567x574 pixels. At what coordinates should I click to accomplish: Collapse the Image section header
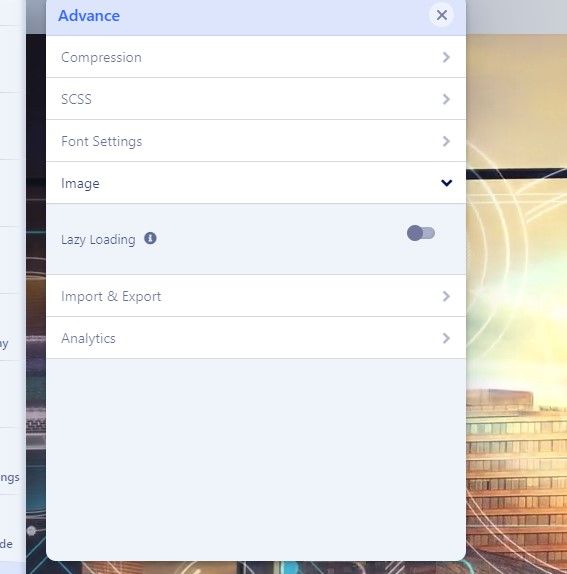tap(256, 183)
